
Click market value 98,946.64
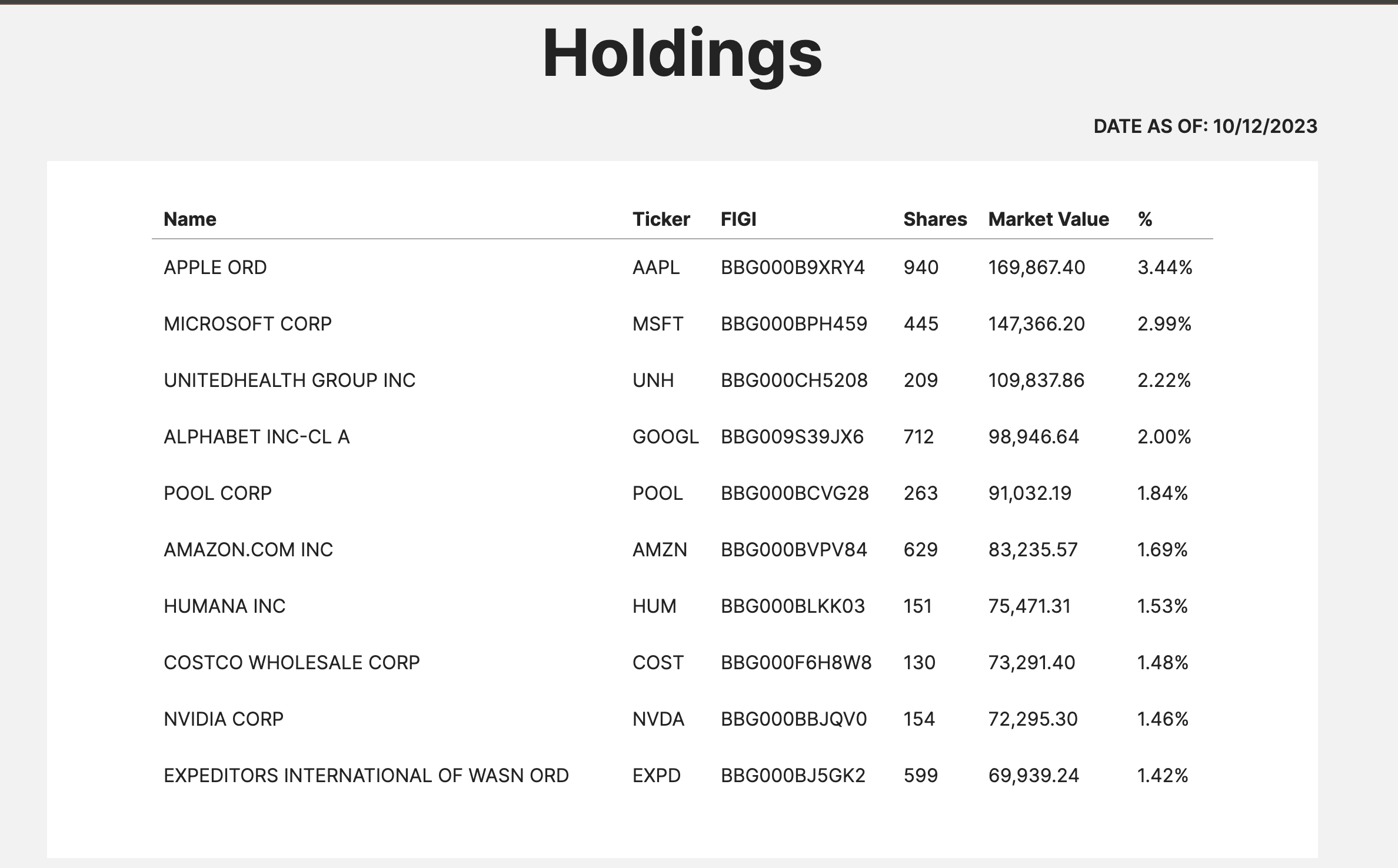coord(1034,437)
